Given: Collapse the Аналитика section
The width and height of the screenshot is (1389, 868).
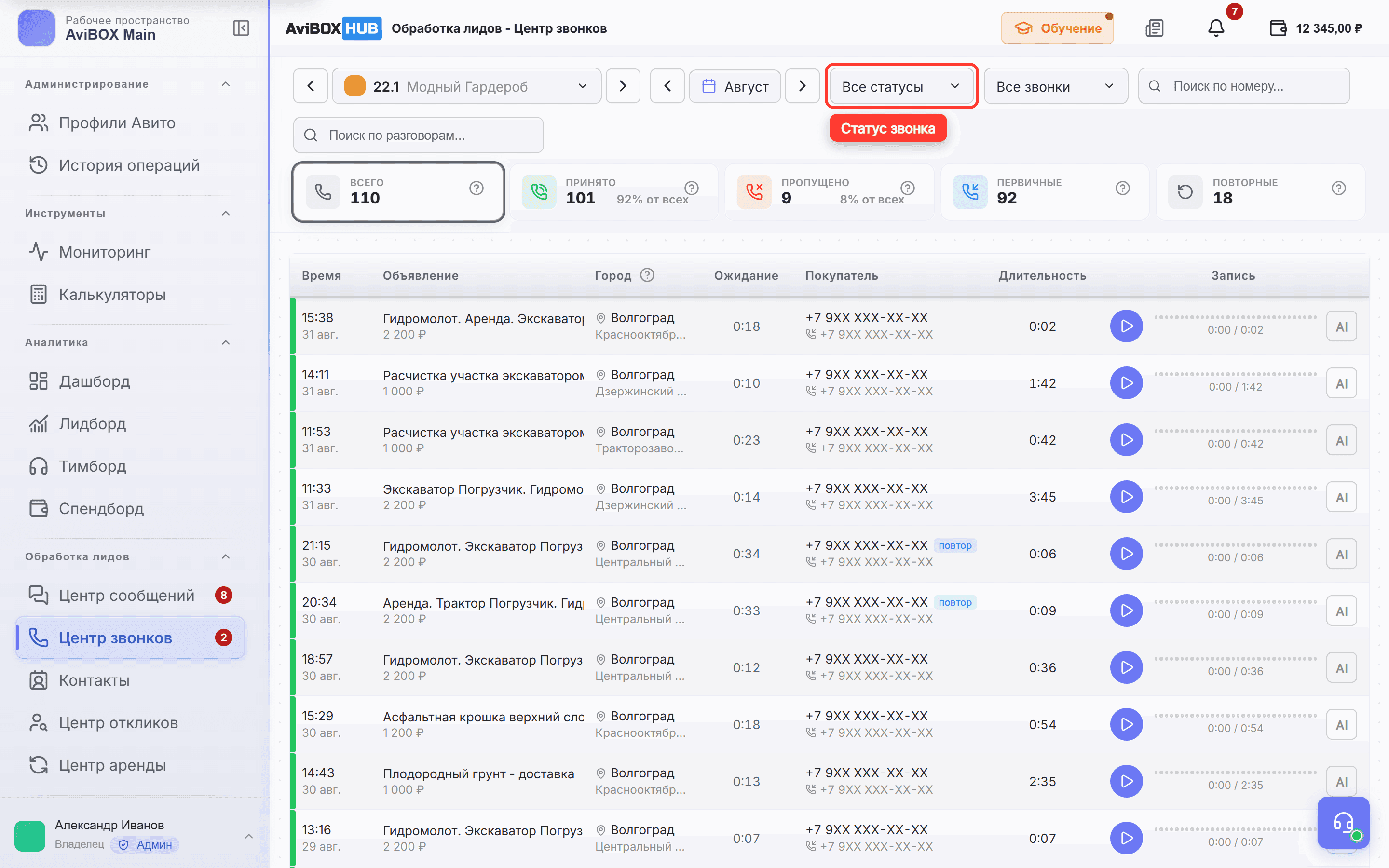Looking at the screenshot, I should pos(226,343).
